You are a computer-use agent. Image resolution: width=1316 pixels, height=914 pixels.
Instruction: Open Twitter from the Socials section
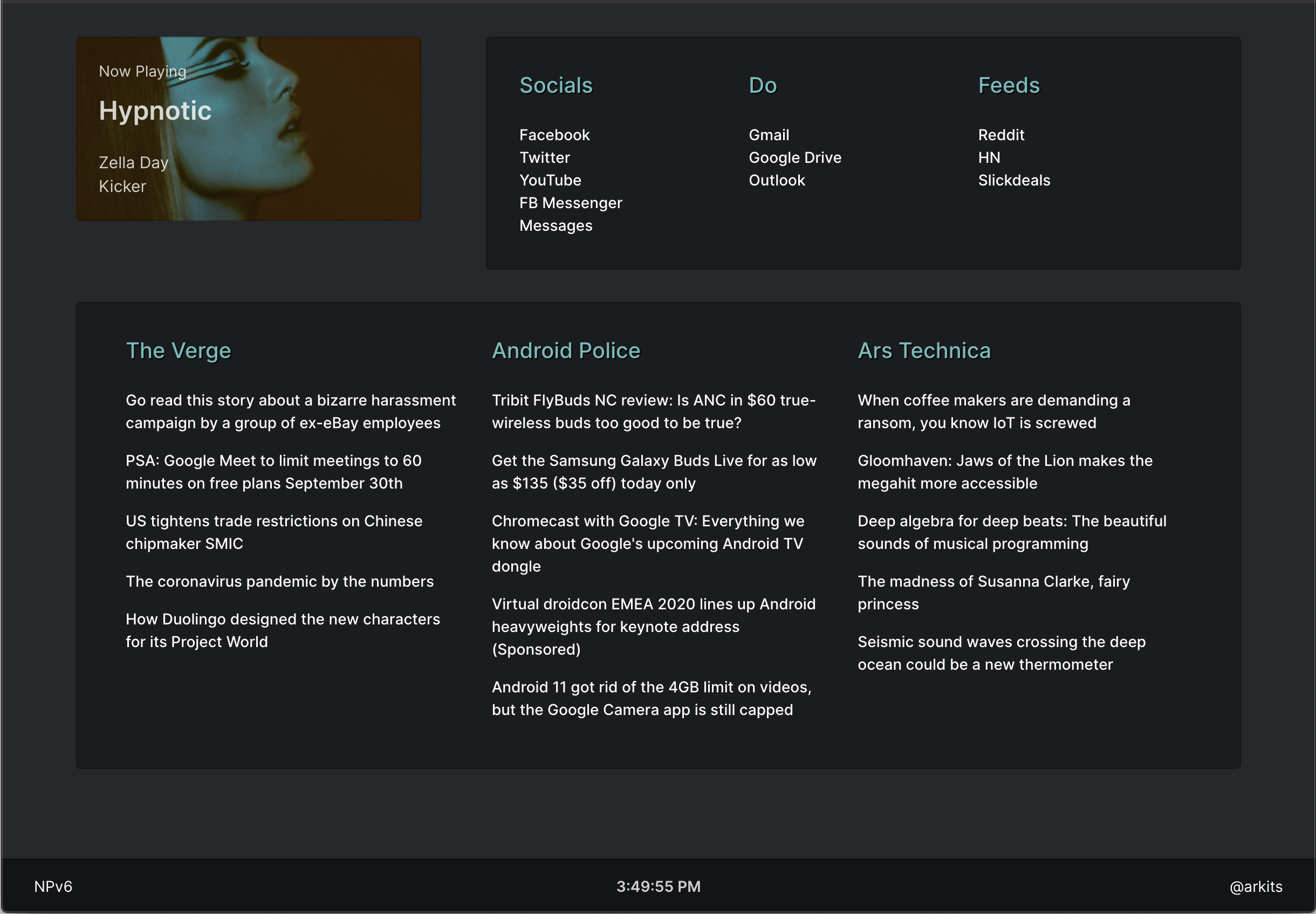click(544, 157)
